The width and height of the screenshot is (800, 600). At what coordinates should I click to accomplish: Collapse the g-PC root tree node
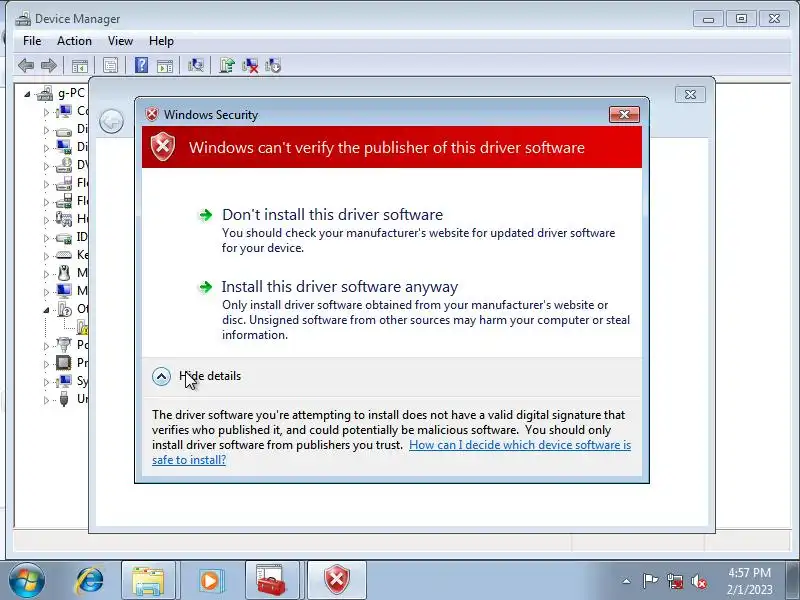27,94
